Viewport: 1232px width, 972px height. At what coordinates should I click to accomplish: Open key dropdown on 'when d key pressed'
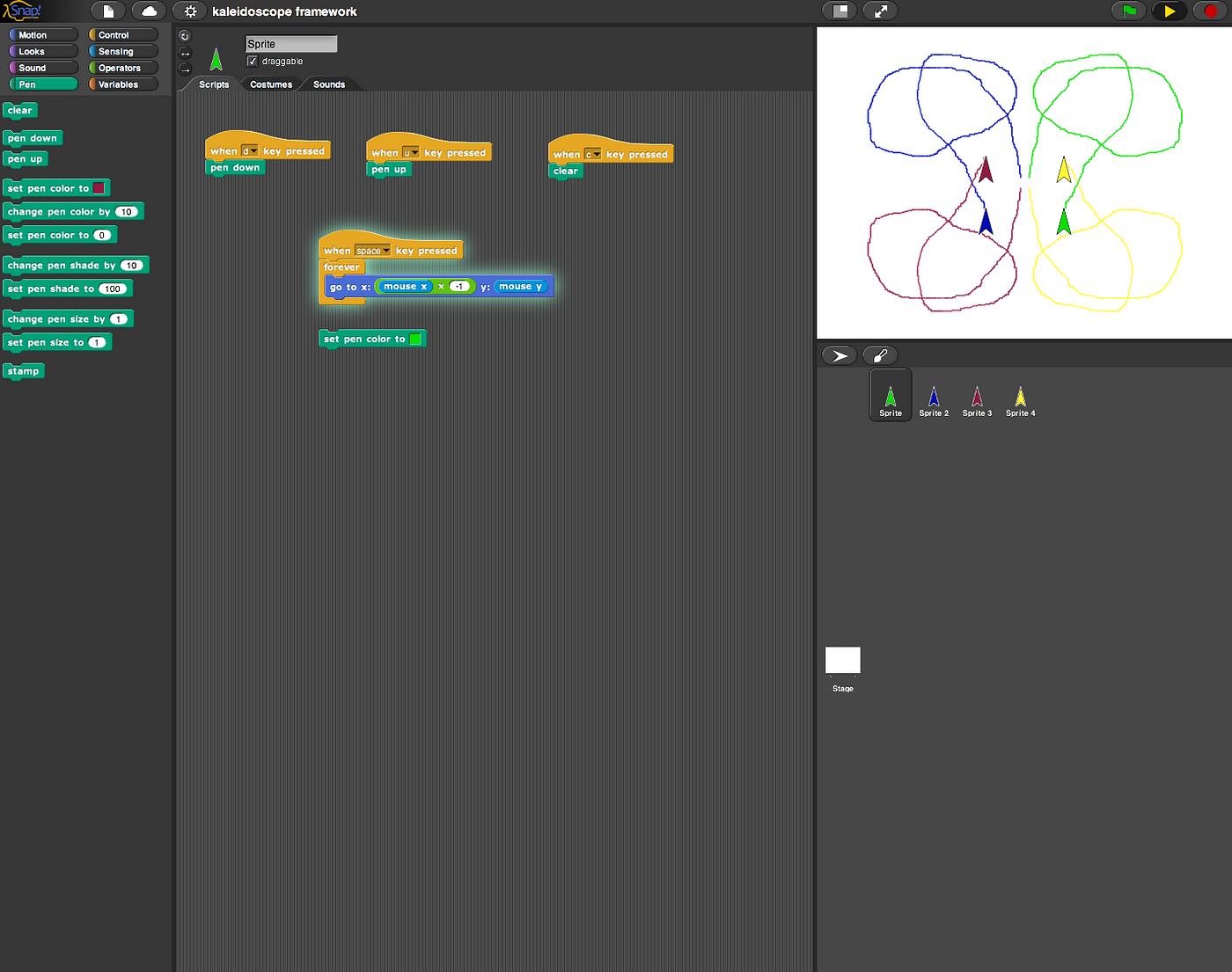(x=250, y=151)
